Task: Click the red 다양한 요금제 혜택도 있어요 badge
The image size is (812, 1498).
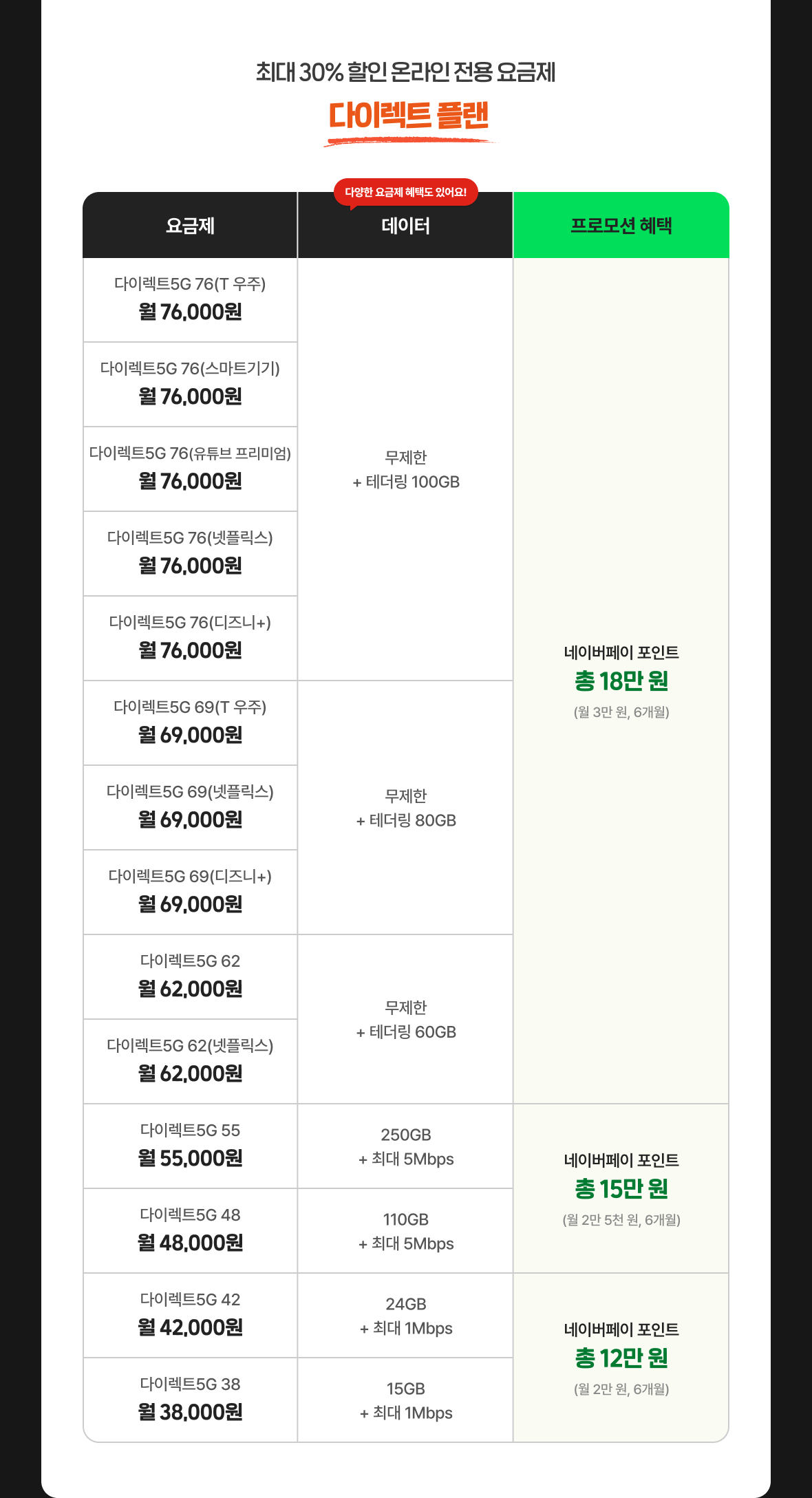Action: click(x=405, y=192)
